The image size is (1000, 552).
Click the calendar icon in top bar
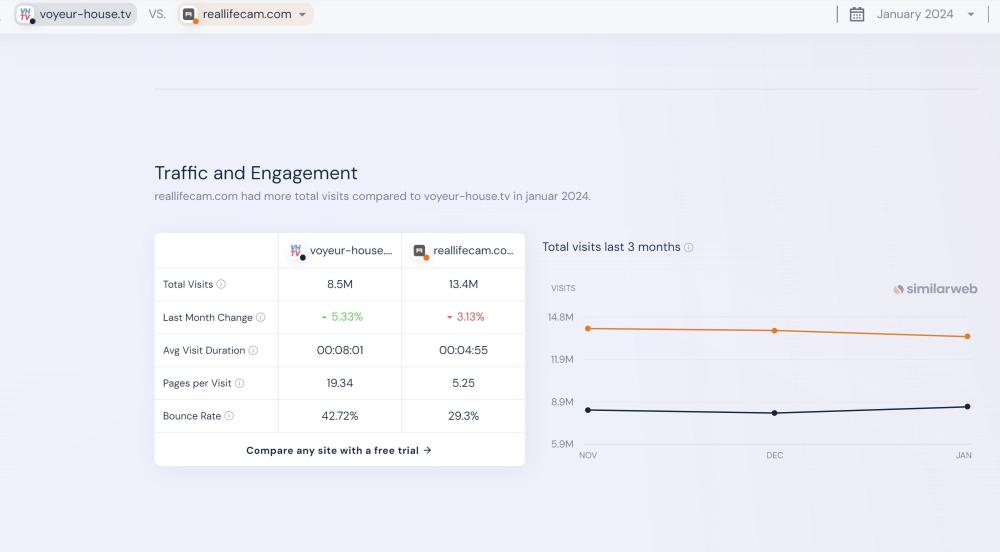click(857, 14)
